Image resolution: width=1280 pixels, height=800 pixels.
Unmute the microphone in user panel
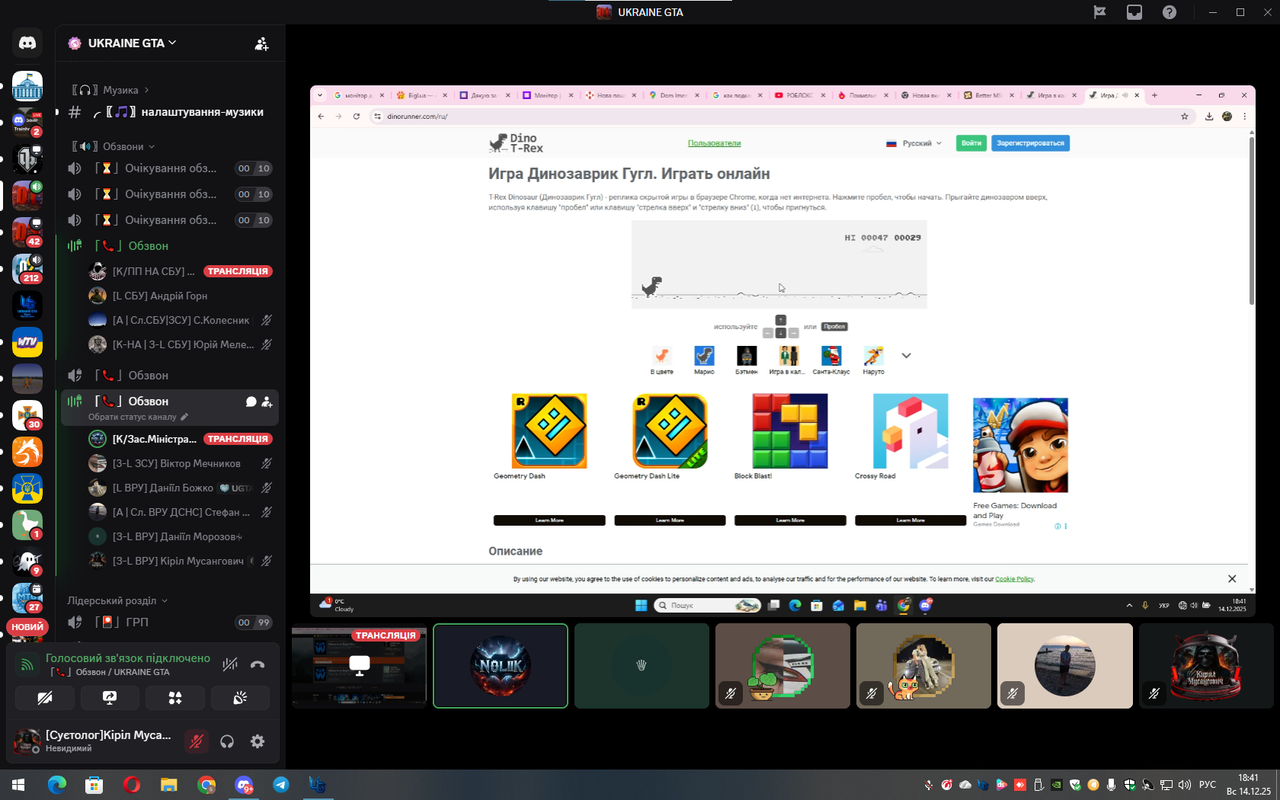tap(196, 741)
